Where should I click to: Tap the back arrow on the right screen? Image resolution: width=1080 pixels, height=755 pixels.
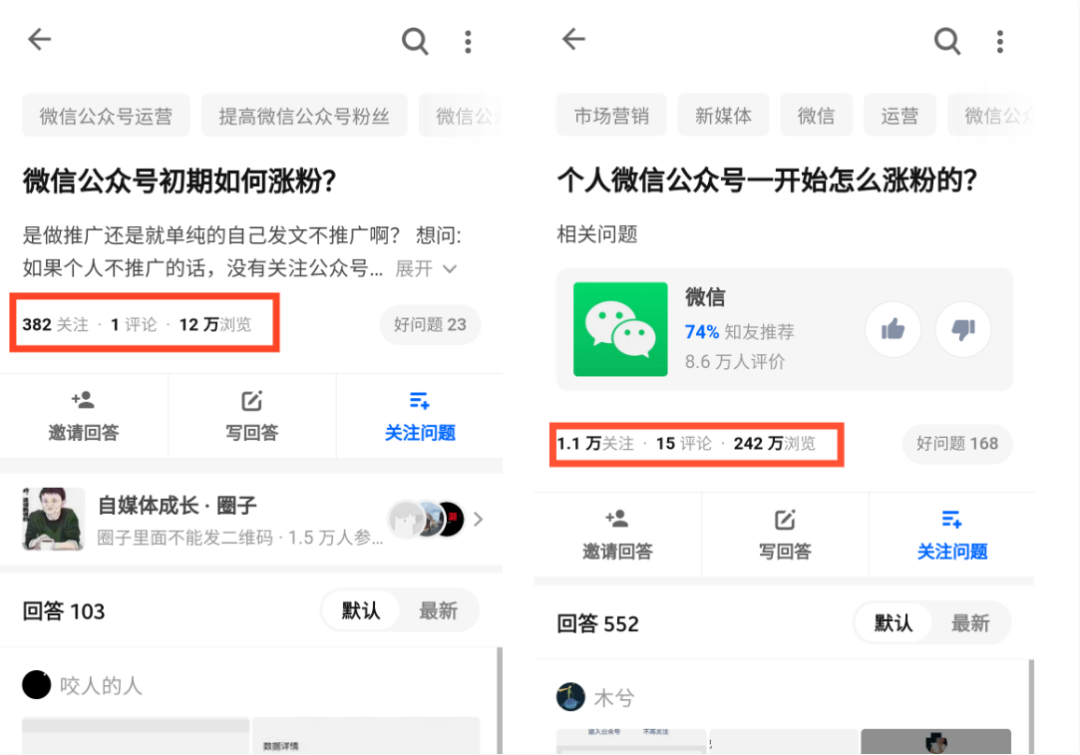click(571, 39)
